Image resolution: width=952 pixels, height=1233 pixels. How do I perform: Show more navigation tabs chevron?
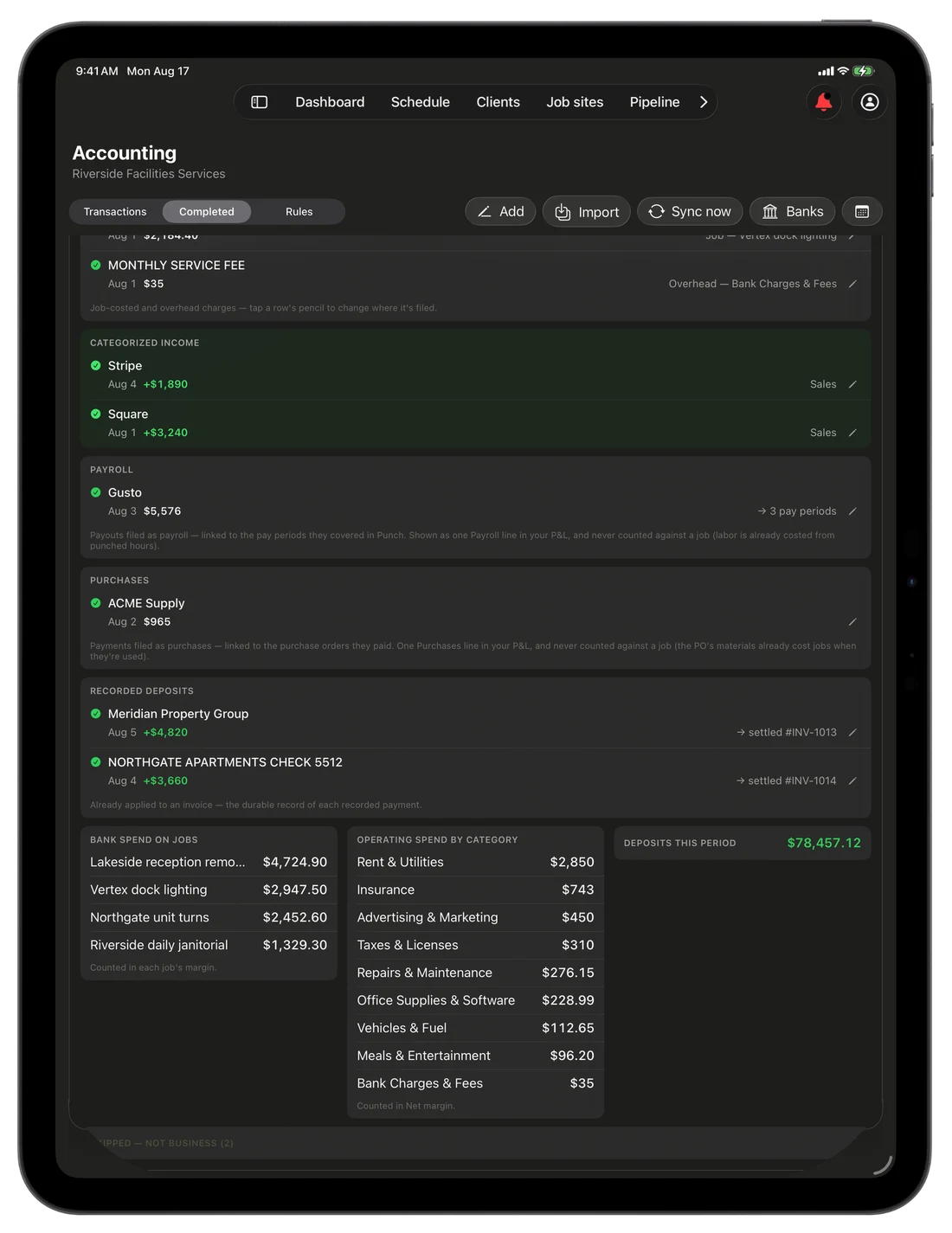click(x=704, y=102)
